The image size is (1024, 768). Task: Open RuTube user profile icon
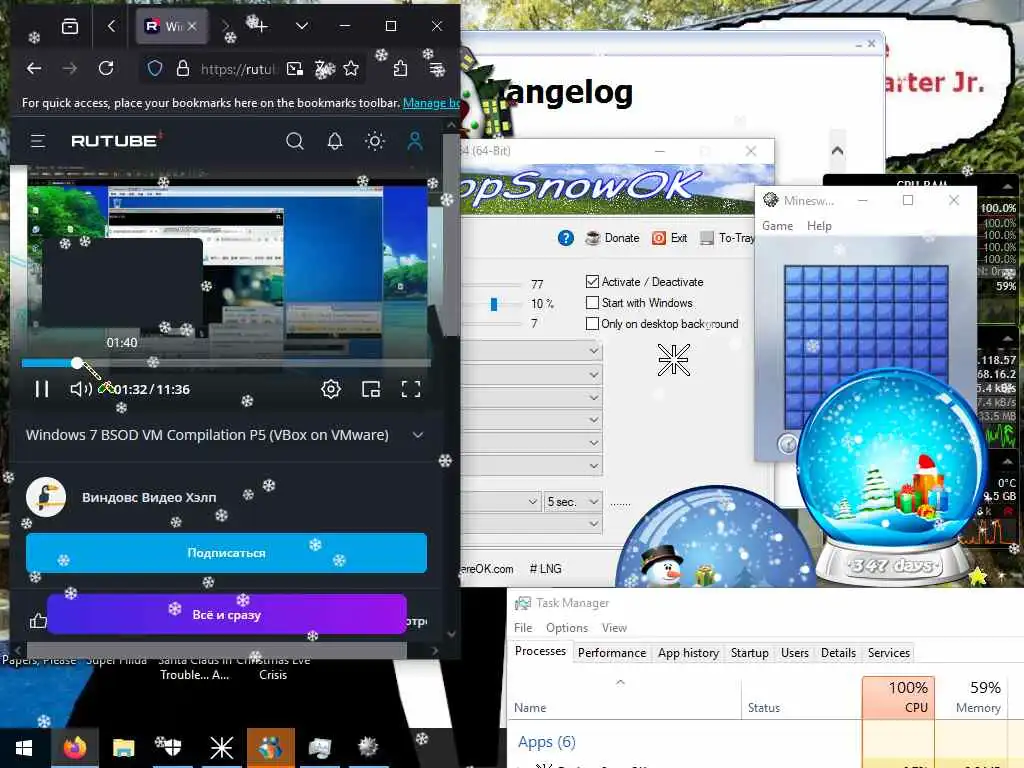click(415, 141)
